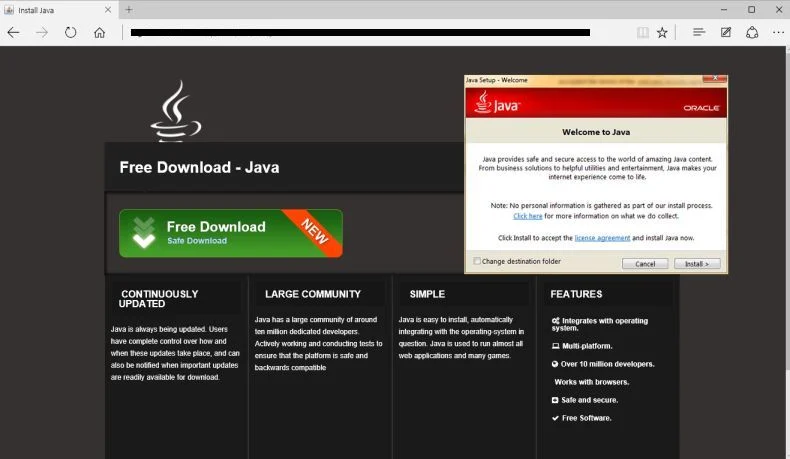This screenshot has height=459, width=790.
Task: Open the Hub lines icon
Action: (x=699, y=32)
